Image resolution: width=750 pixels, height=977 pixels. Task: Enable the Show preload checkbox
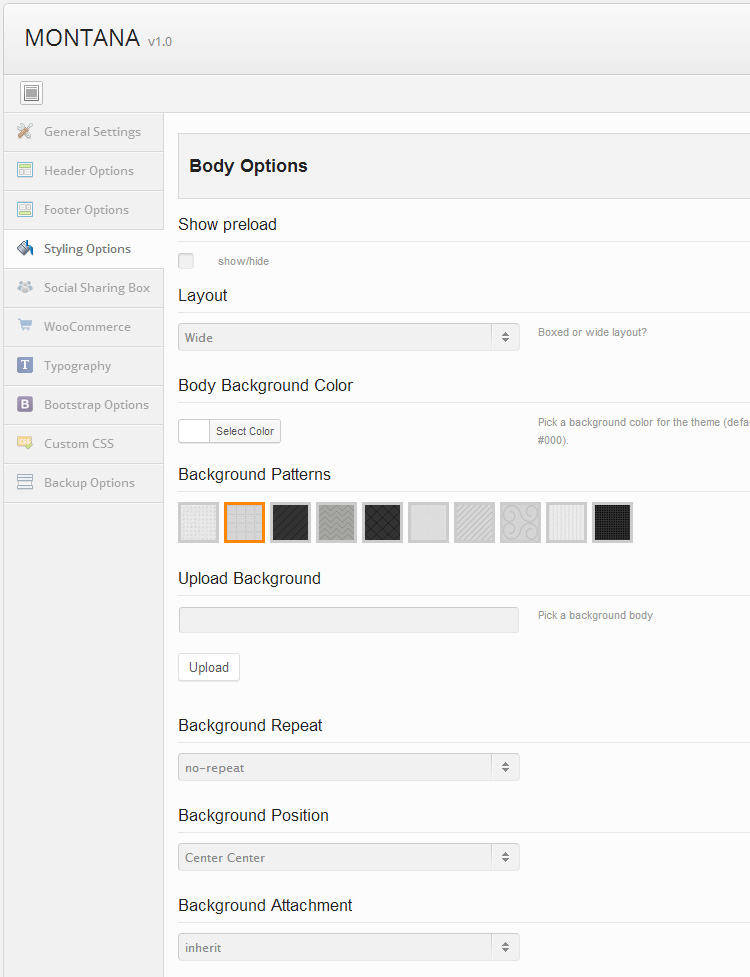(x=186, y=261)
